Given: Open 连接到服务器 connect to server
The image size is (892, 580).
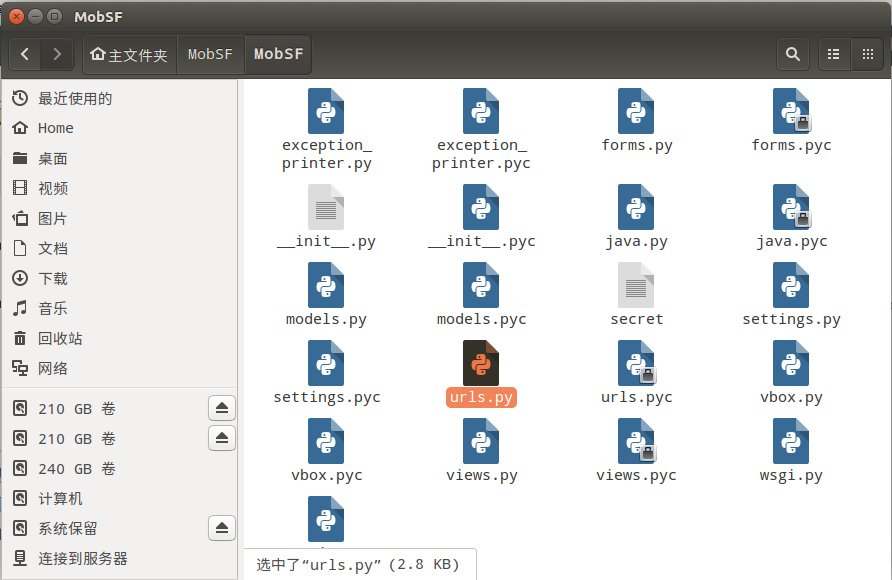Looking at the screenshot, I should 119,559.
